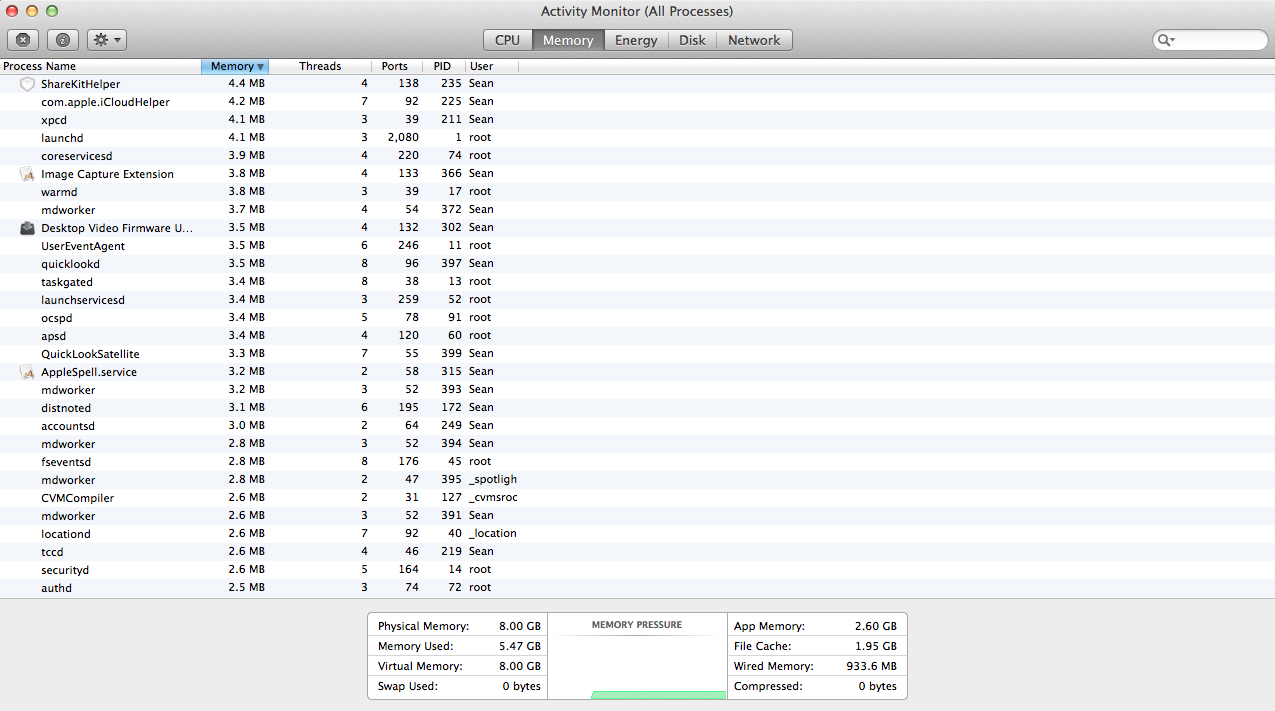This screenshot has height=711, width=1275.
Task: Toggle Memory column sort order
Action: point(235,66)
